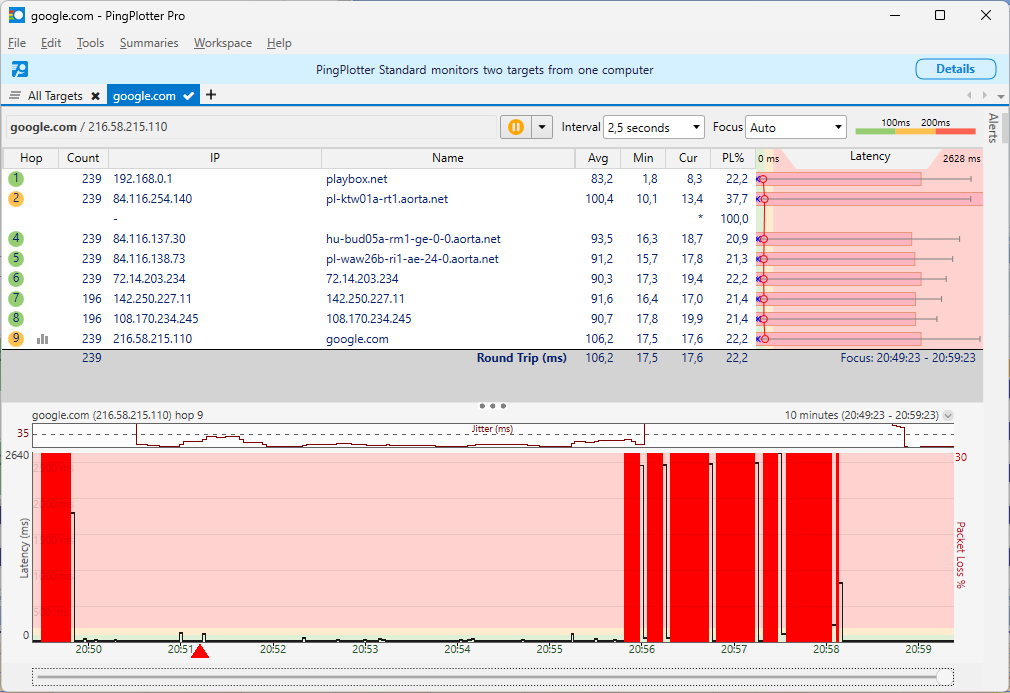This screenshot has width=1010, height=693.
Task: Sort by the IP column header
Action: [214, 158]
